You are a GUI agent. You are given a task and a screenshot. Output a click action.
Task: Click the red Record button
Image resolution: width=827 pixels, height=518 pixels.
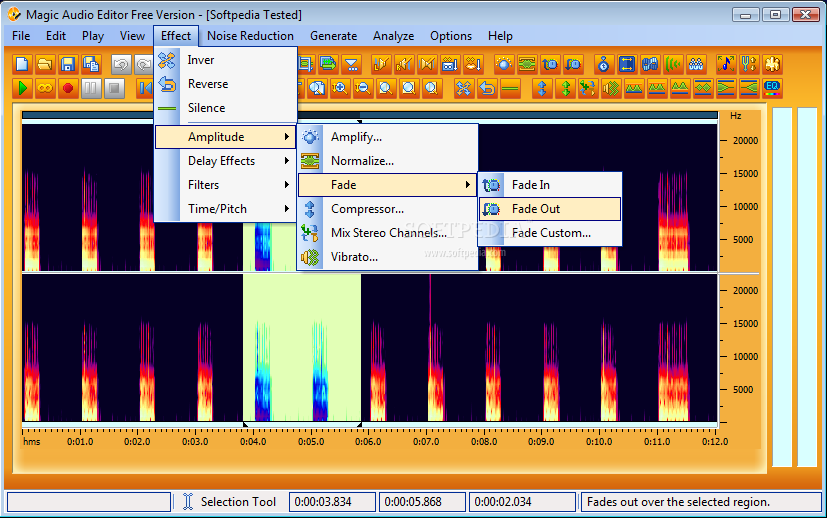pos(68,88)
